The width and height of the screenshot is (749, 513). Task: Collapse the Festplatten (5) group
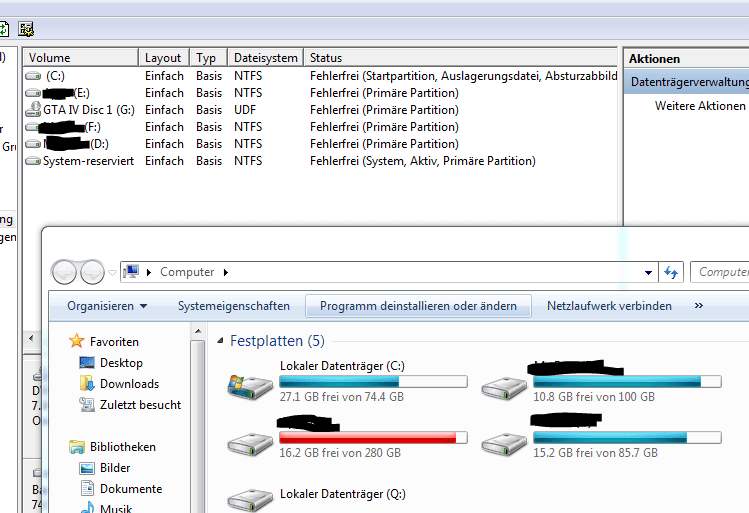(220, 341)
